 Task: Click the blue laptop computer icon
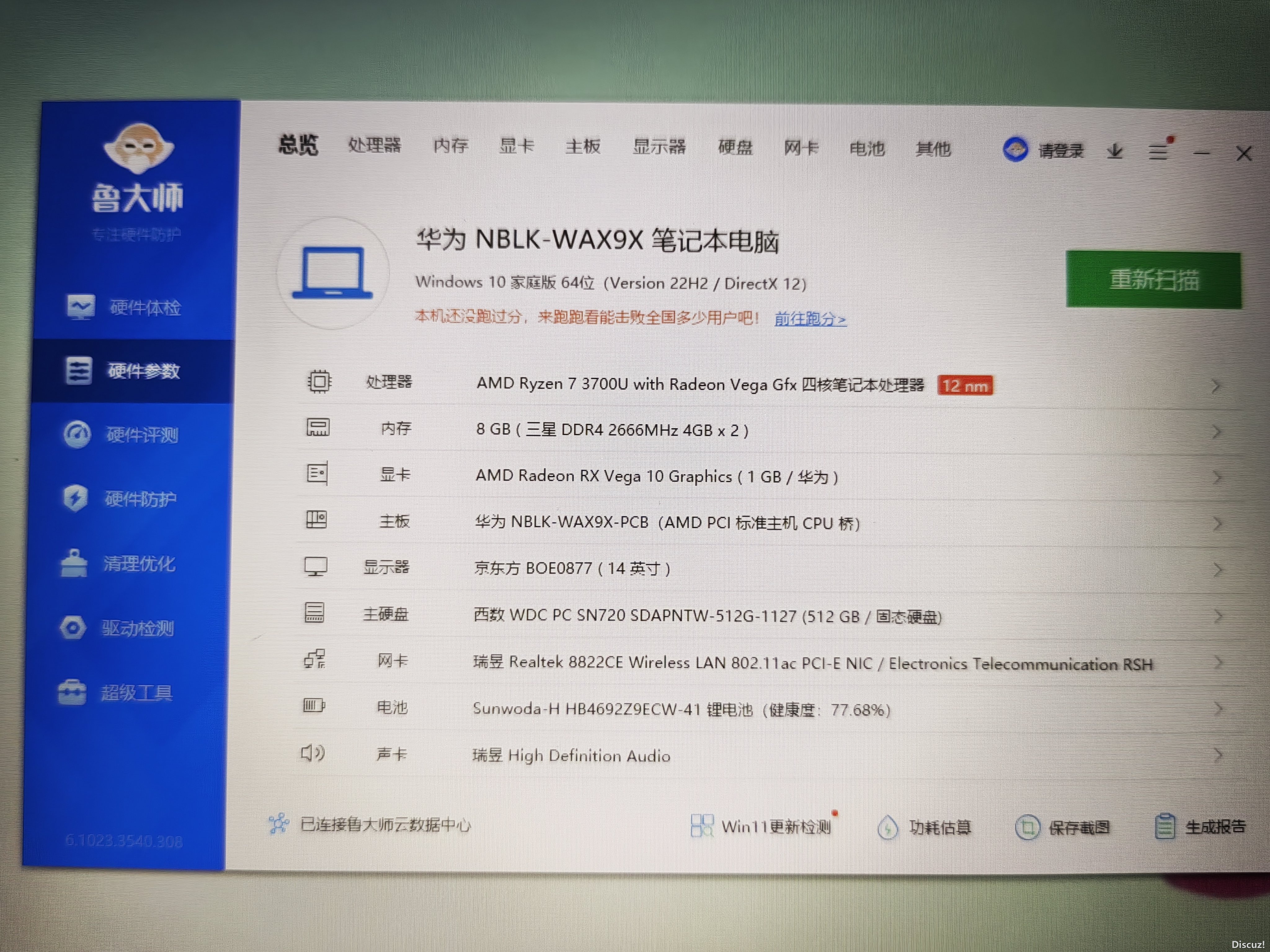[332, 273]
